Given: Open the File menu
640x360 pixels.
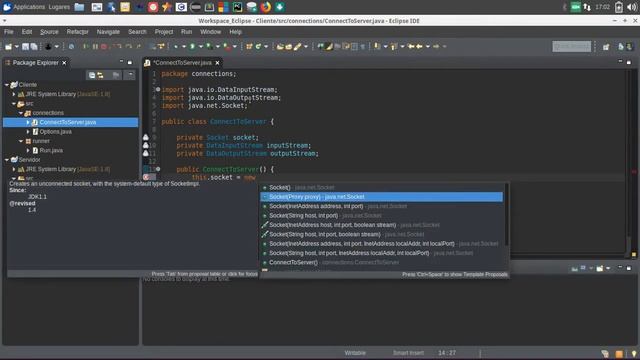Looking at the screenshot, I should pos(9,32).
